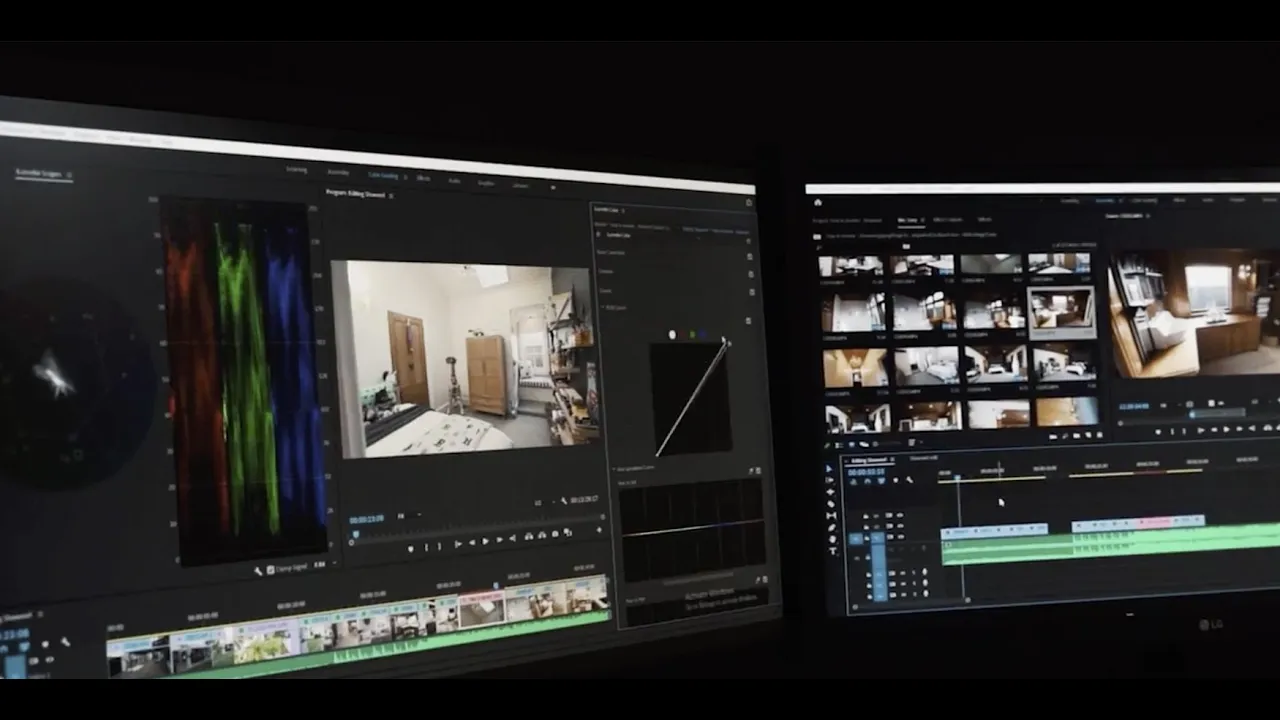Toggle the Creative section checkbox

pyautogui.click(x=751, y=274)
